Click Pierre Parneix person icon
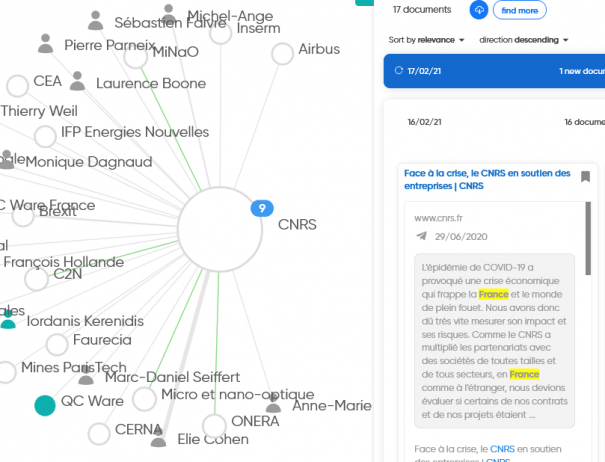Screen dimensions: 605x462 coord(46,44)
